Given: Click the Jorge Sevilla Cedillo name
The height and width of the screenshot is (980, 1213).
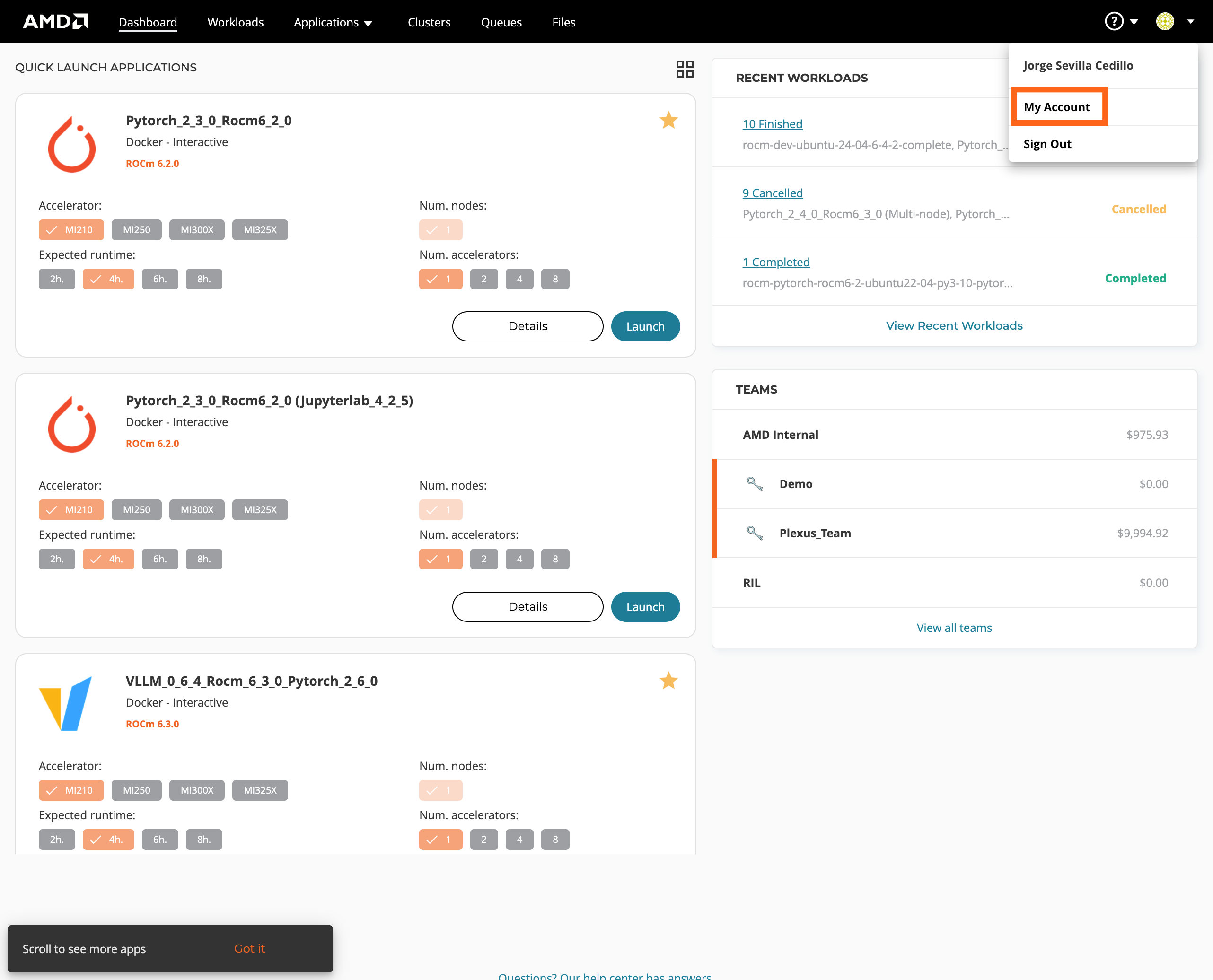Looking at the screenshot, I should point(1078,65).
